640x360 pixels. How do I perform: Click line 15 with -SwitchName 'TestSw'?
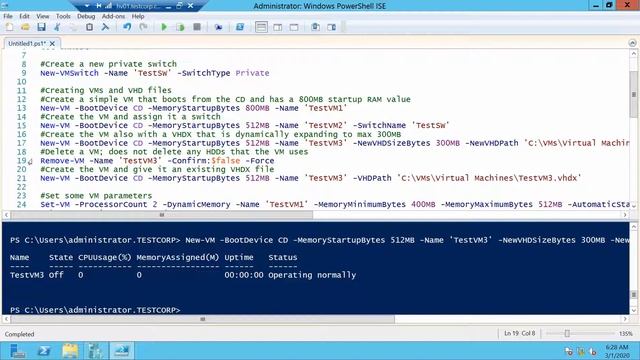(245, 125)
